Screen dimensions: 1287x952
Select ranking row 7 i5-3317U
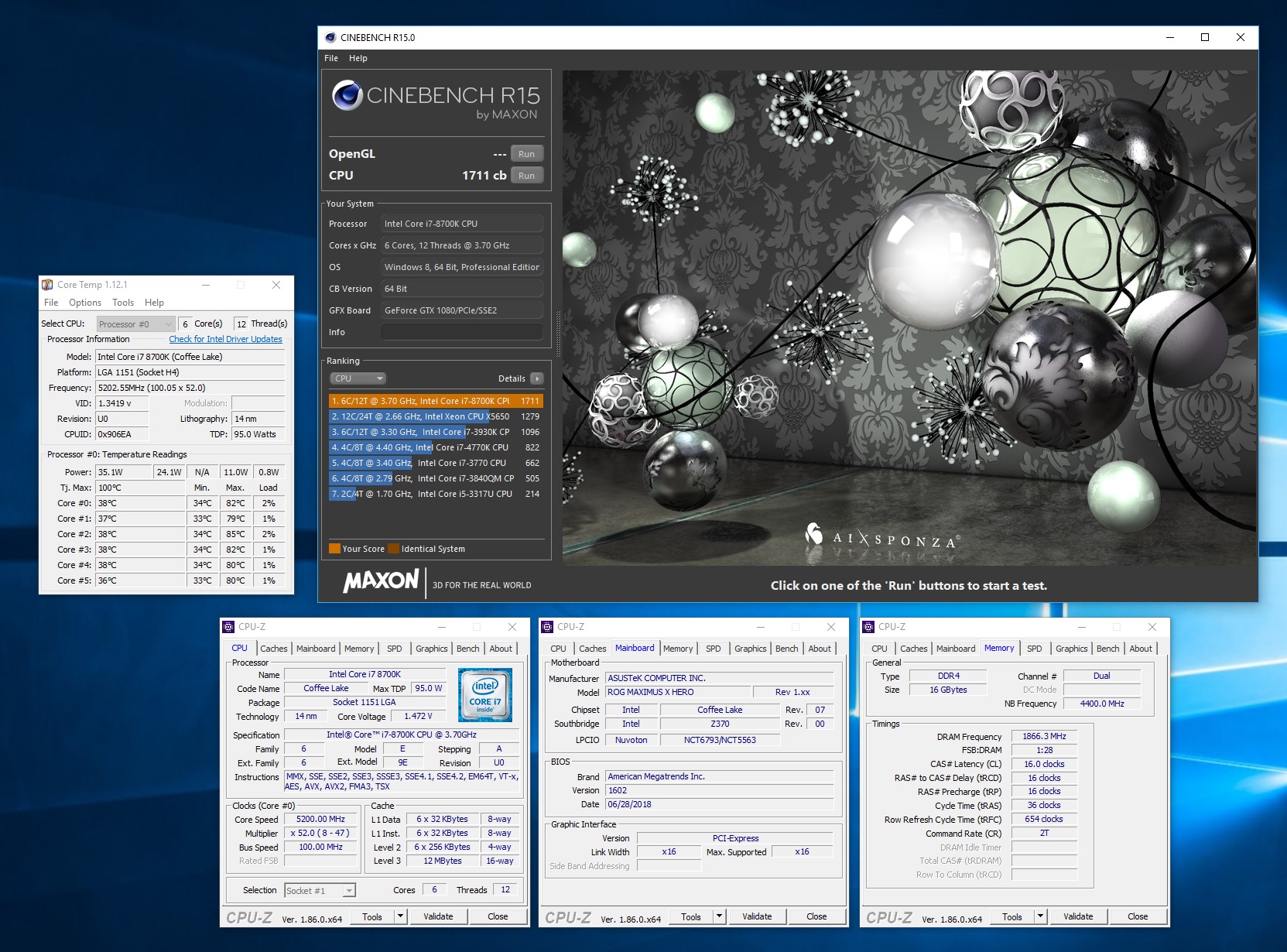tap(436, 494)
